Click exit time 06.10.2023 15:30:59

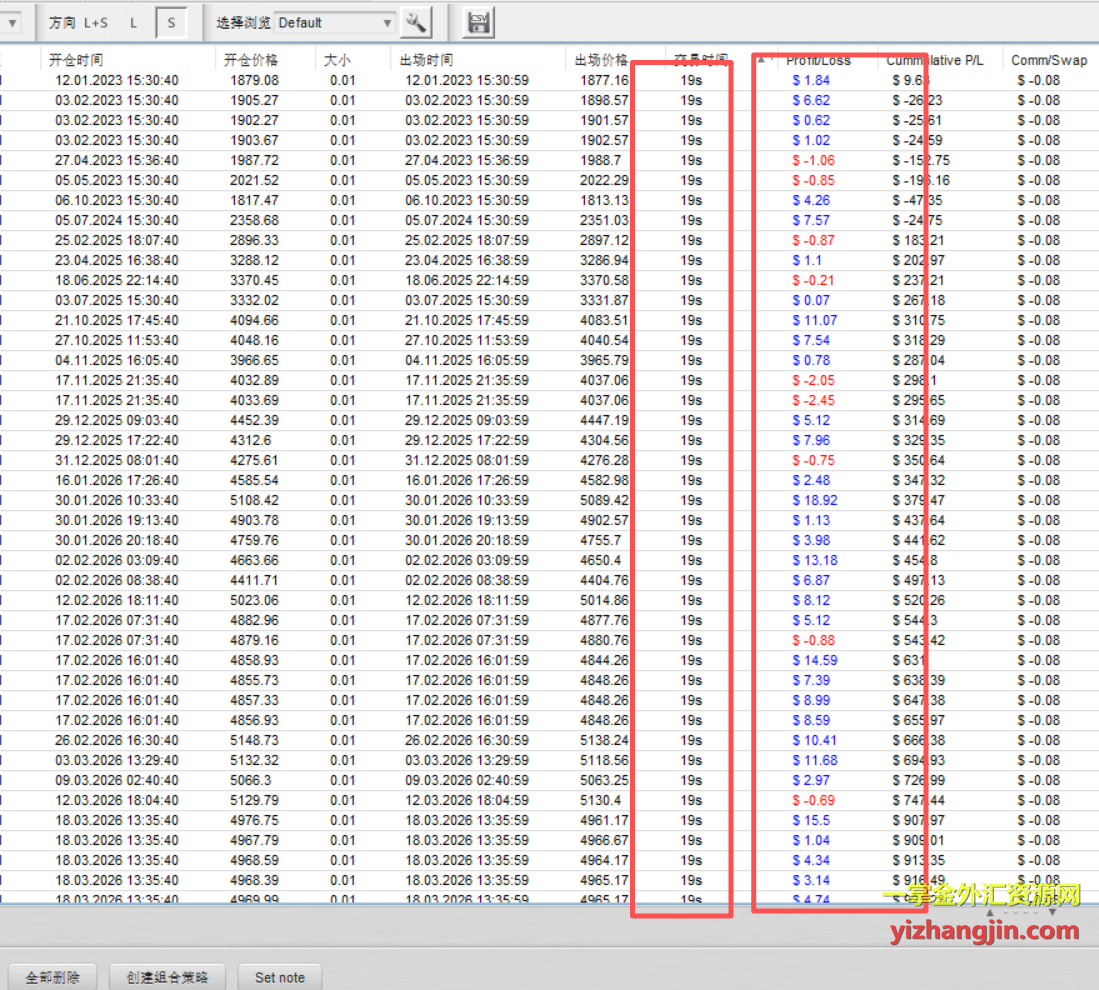(x=467, y=201)
